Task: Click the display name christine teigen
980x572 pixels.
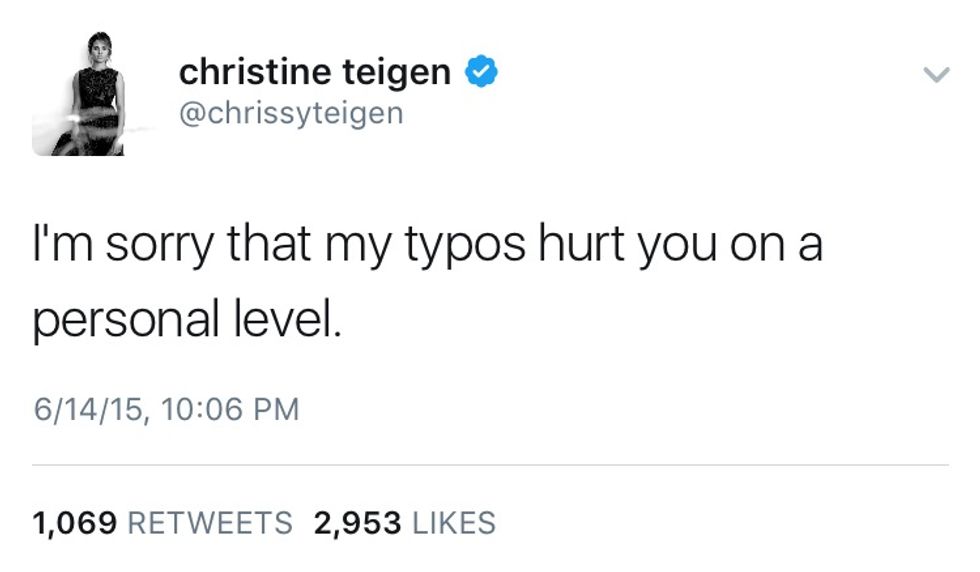Action: point(315,72)
